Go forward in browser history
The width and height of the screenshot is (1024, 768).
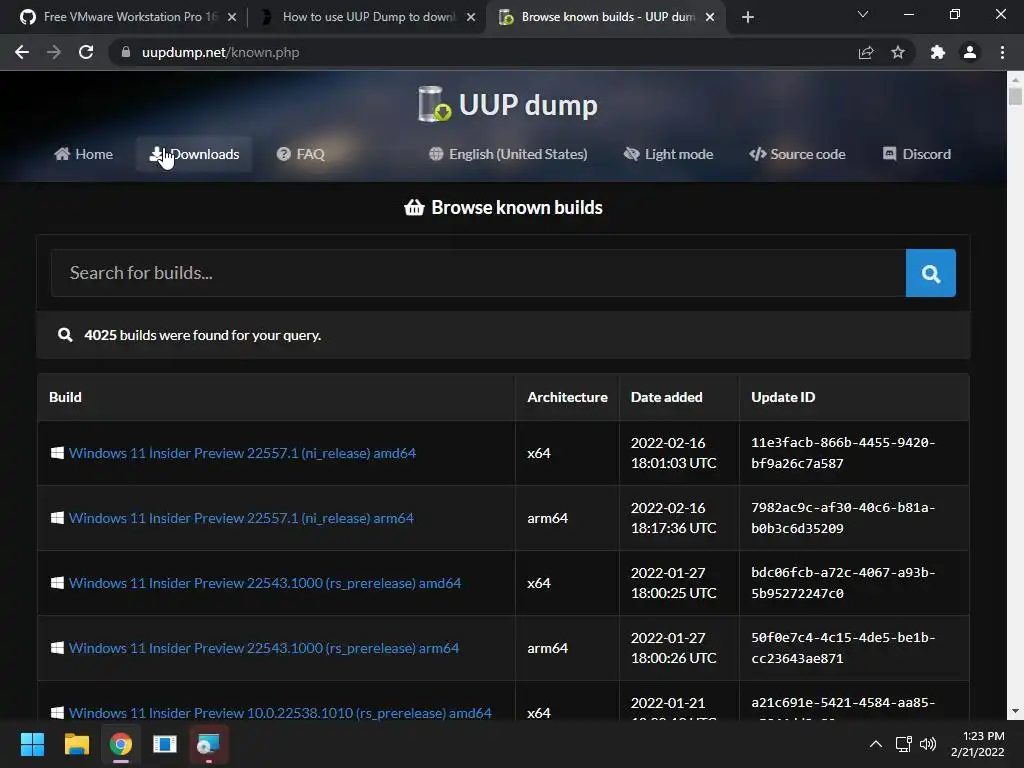(54, 52)
